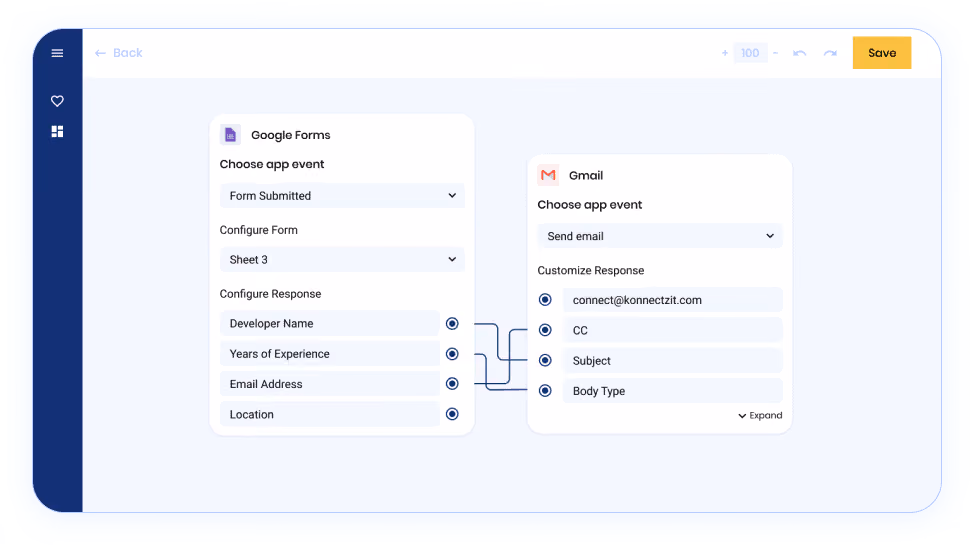Image resolution: width=974 pixels, height=549 pixels.
Task: Zoom out with the minus icon
Action: 775,53
